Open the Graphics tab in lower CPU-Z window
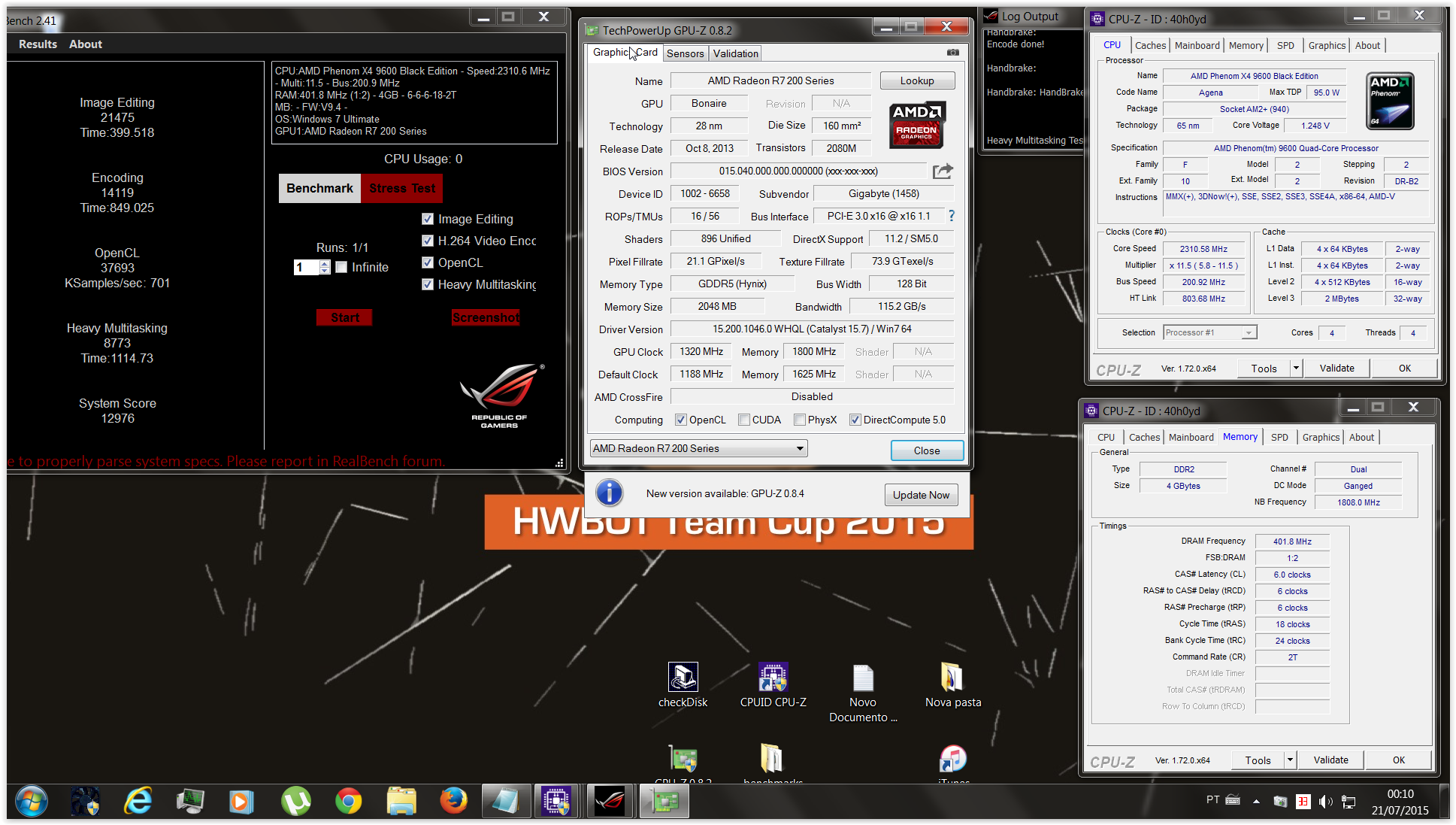The width and height of the screenshot is (1456, 825). [1321, 437]
